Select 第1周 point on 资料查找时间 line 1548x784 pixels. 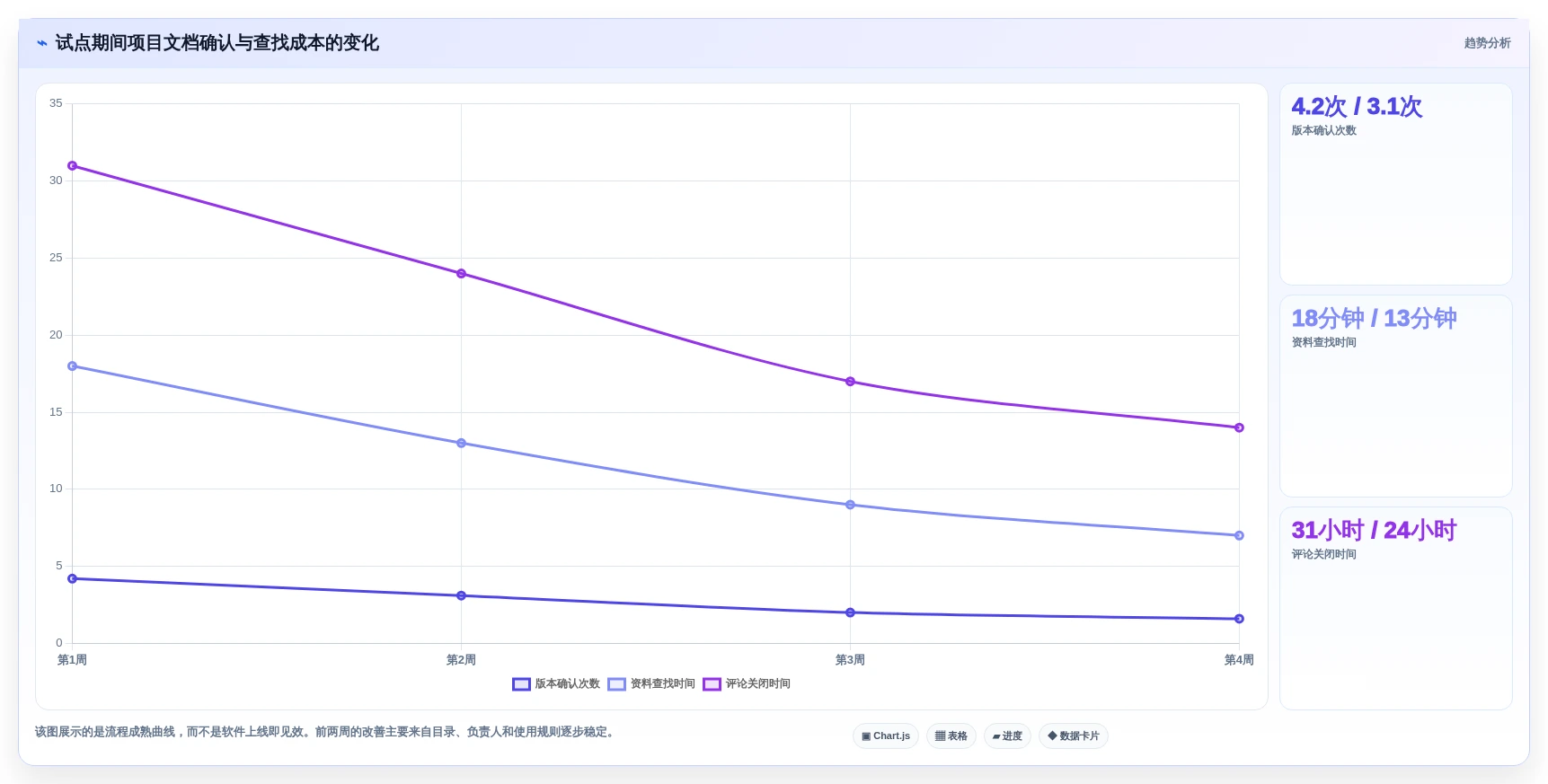point(72,366)
